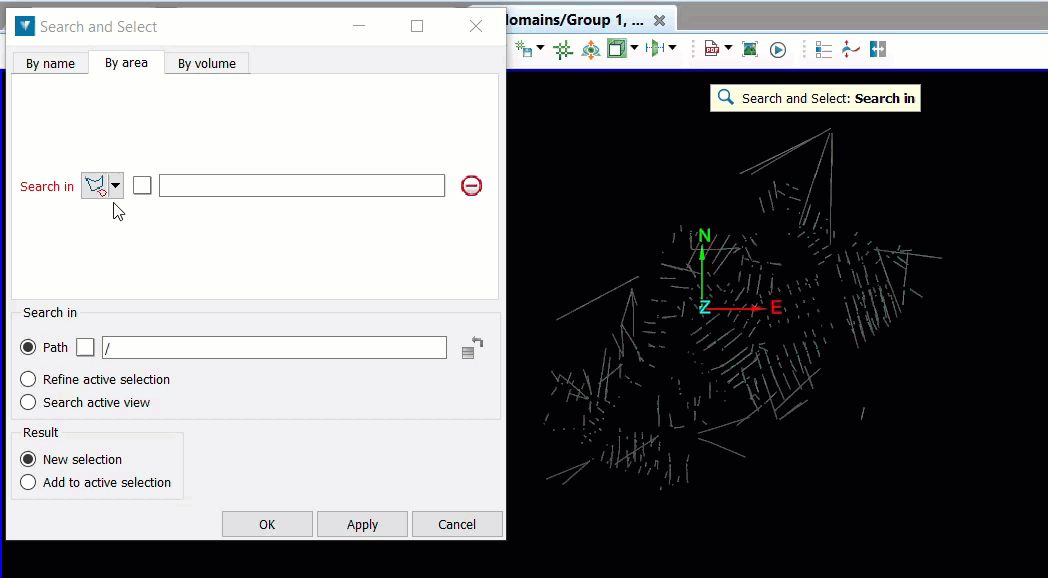Click the cyan Z axis label
The width and height of the screenshot is (1048, 578).
coord(704,308)
